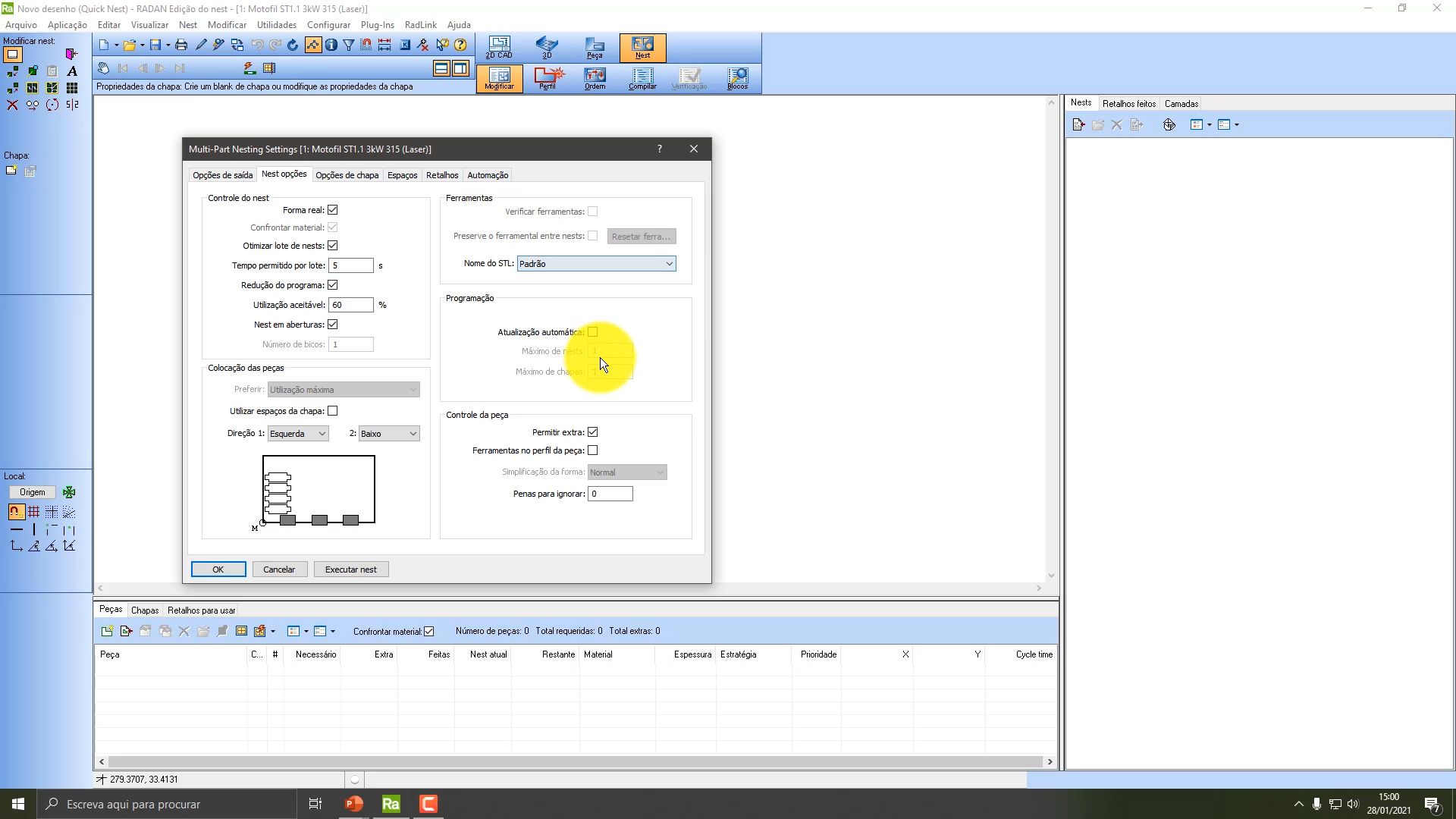Viewport: 1456px width, 819px height.
Task: Click the print icon
Action: [181, 45]
